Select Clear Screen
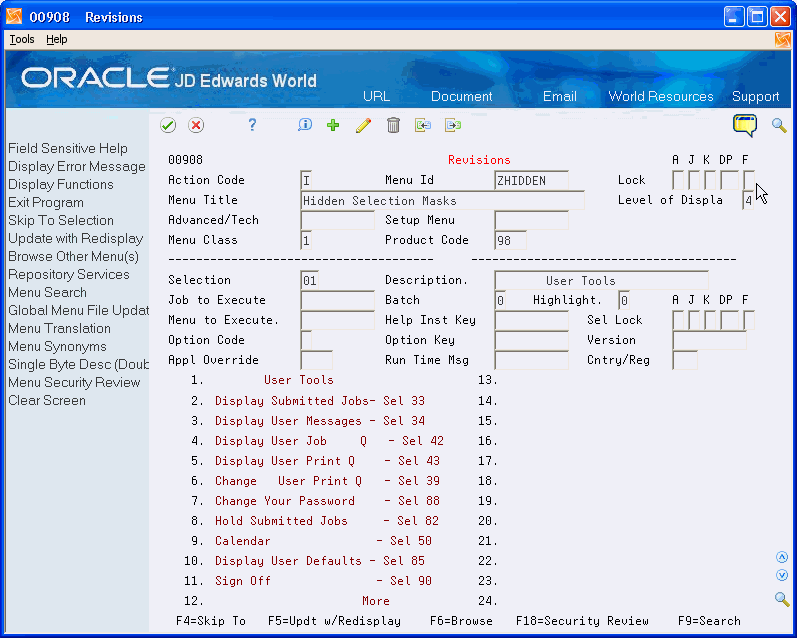Screen dimensions: 797x638 click(x=47, y=401)
